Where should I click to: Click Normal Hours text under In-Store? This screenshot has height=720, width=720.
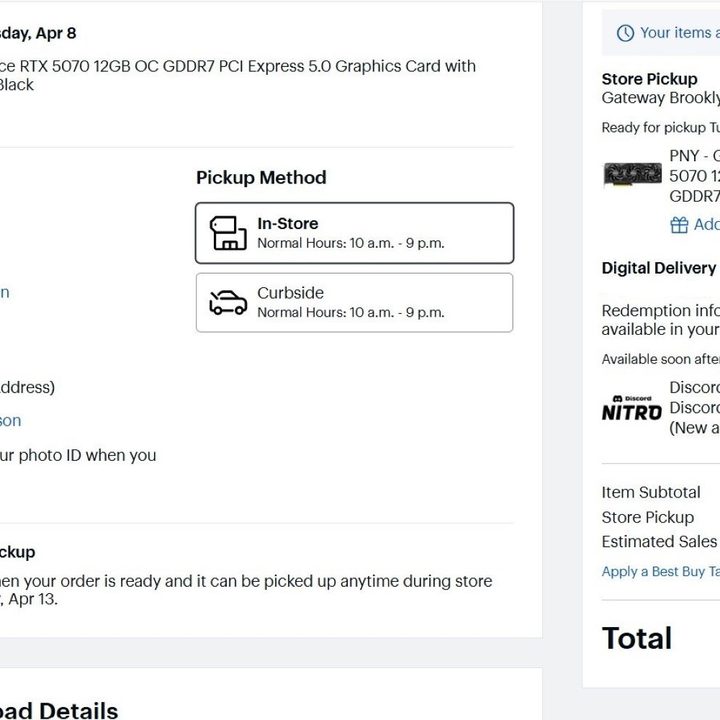[351, 243]
